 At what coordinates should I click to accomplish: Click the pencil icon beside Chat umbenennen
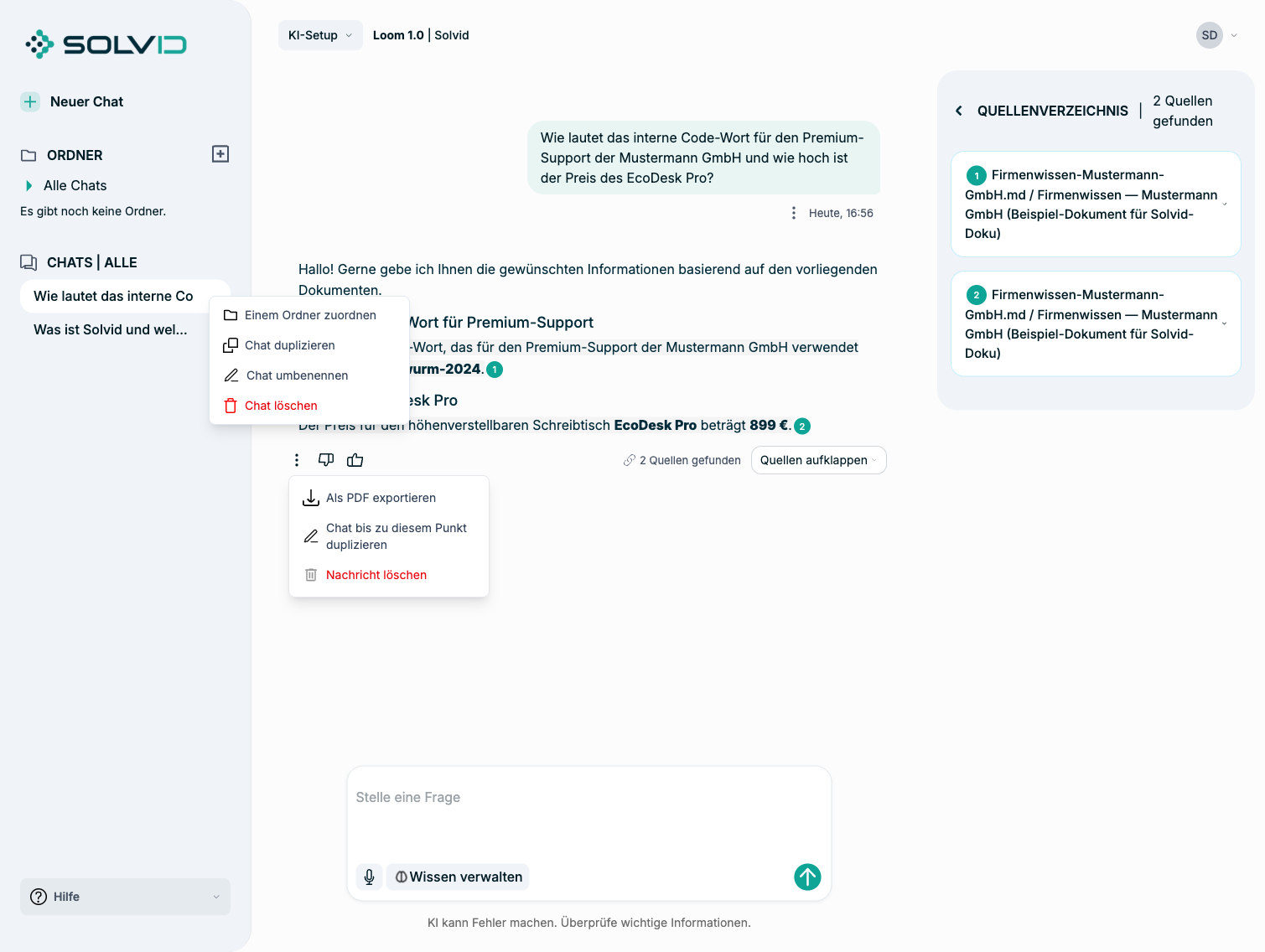[231, 375]
